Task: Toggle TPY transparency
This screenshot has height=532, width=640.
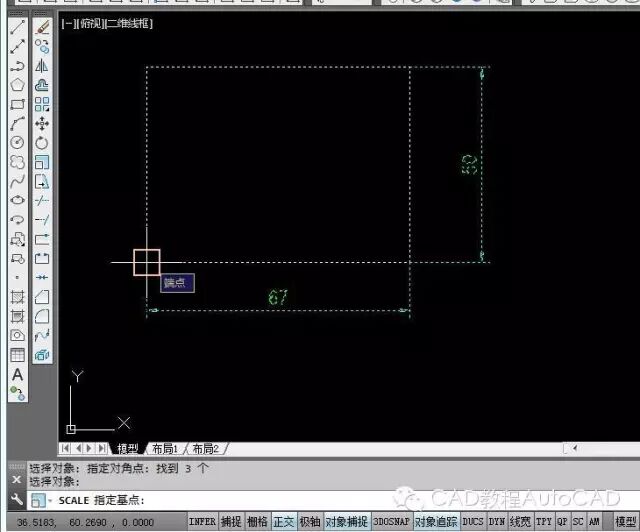Action: (544, 521)
